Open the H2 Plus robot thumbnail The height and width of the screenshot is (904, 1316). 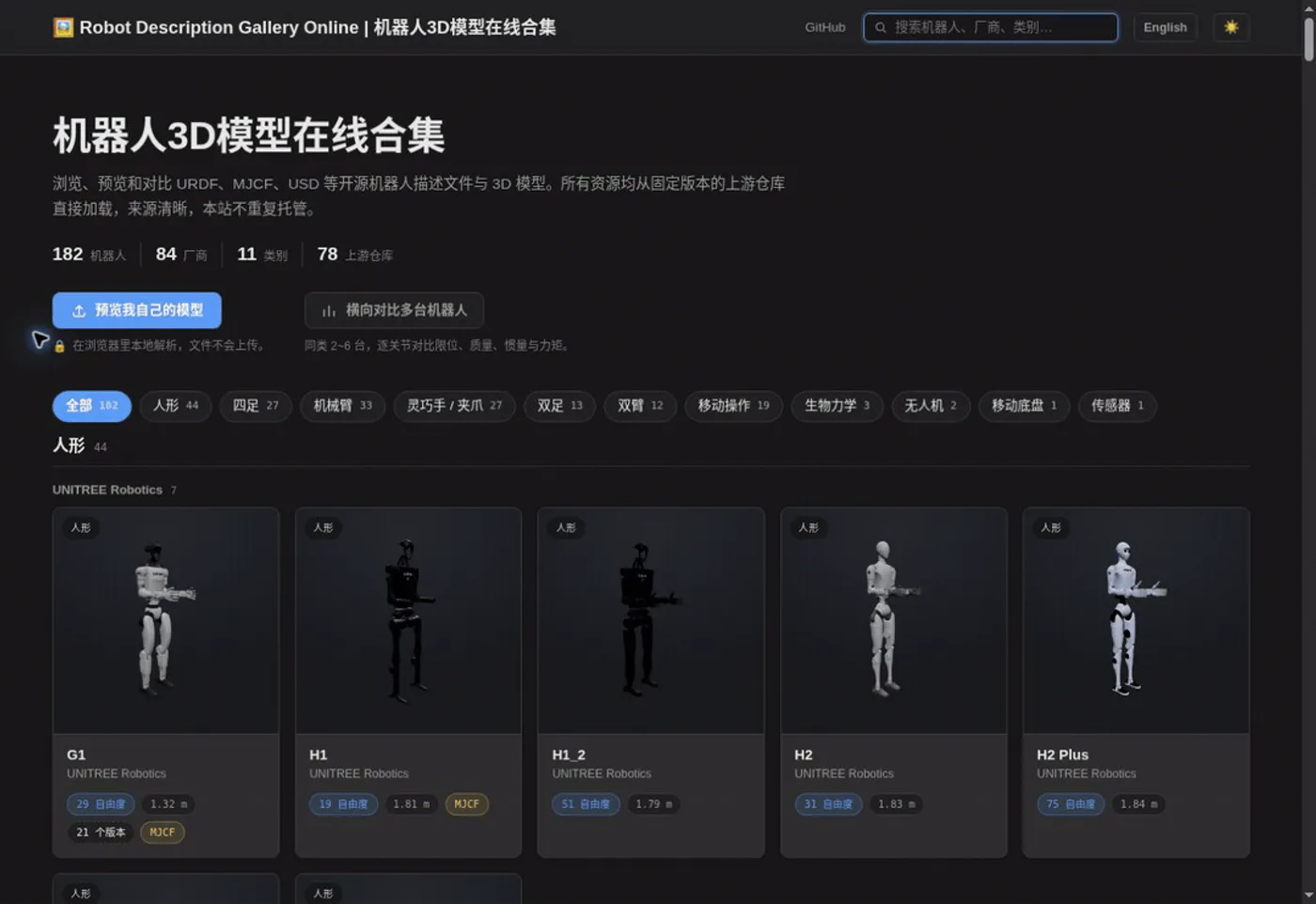[1136, 621]
